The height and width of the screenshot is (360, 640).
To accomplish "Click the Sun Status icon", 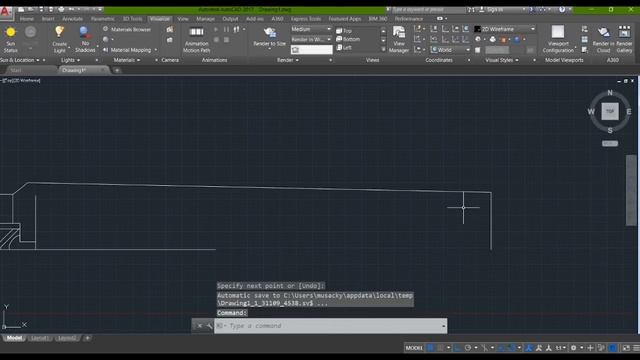I will point(11,32).
